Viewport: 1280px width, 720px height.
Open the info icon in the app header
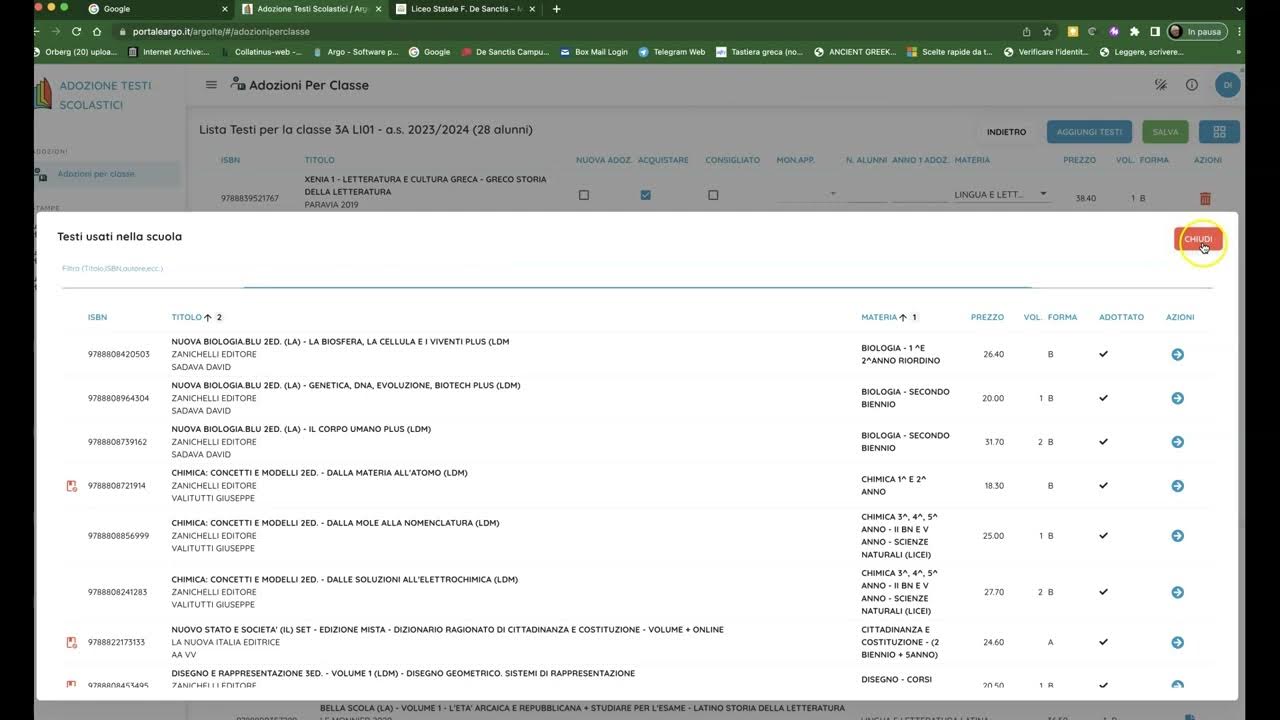point(1191,85)
